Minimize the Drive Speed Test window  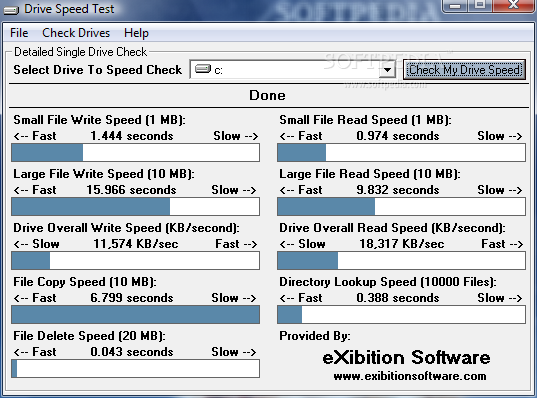[455, 5]
